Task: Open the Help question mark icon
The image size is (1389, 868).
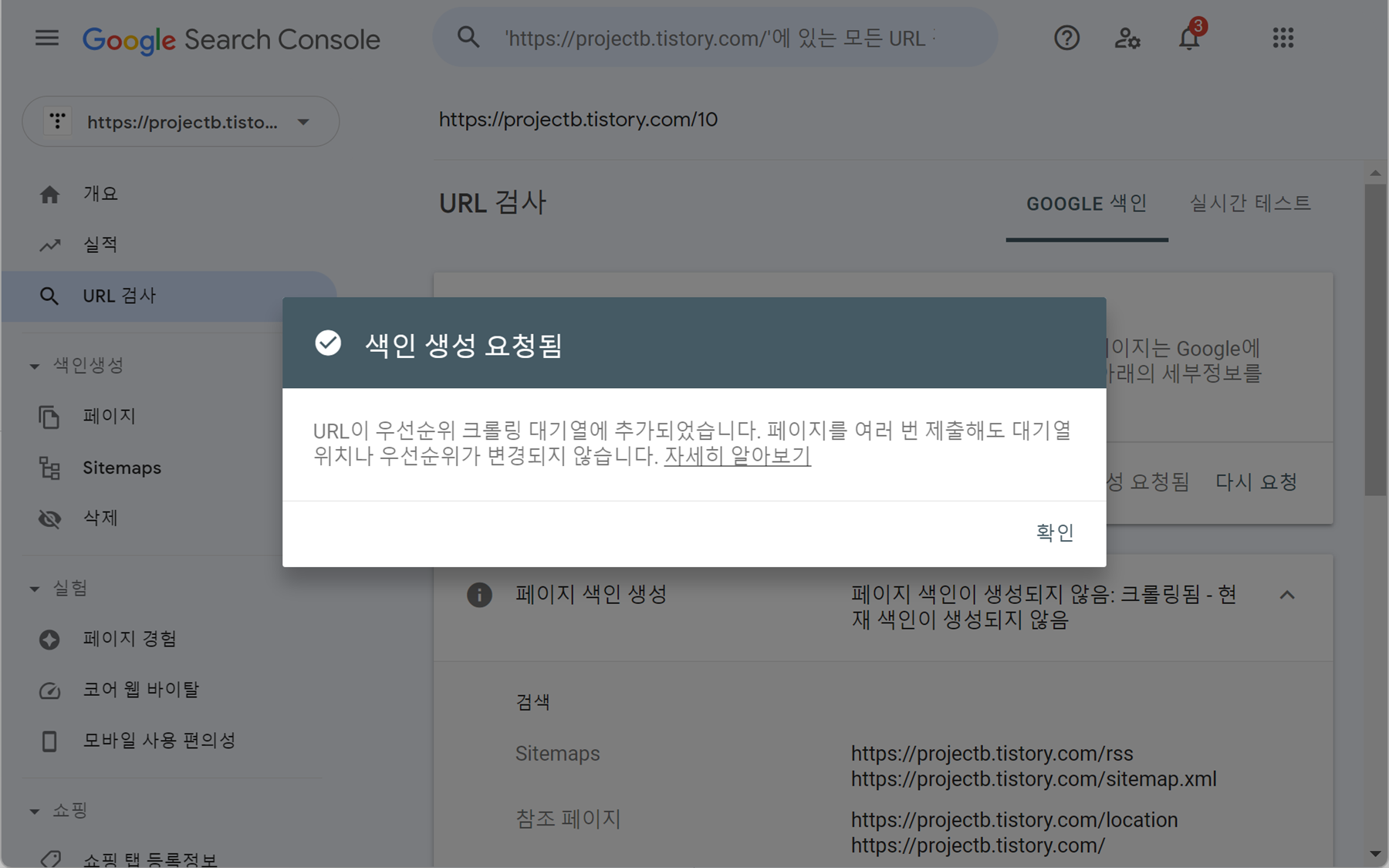Action: pyautogui.click(x=1066, y=38)
